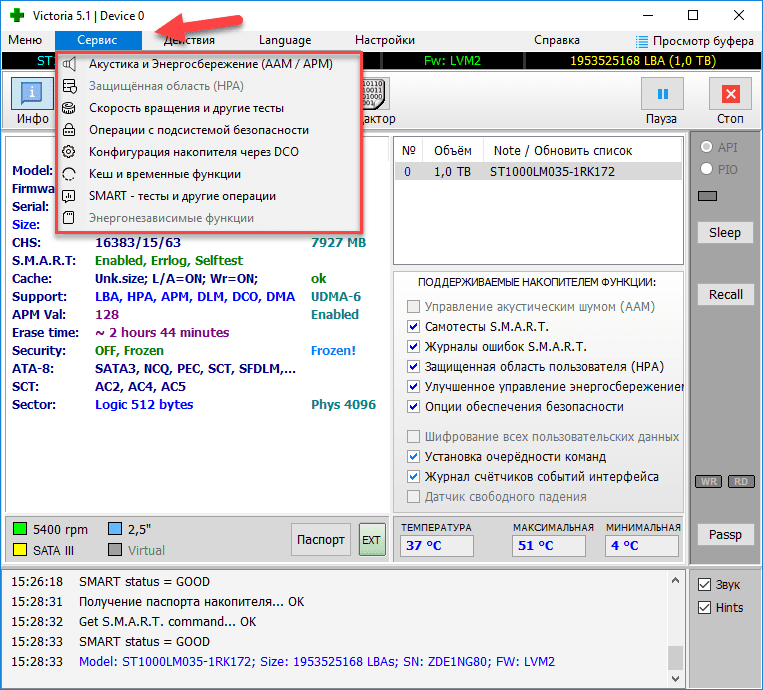Click the RD indicator
Viewport: 763px width, 690px height.
[741, 481]
